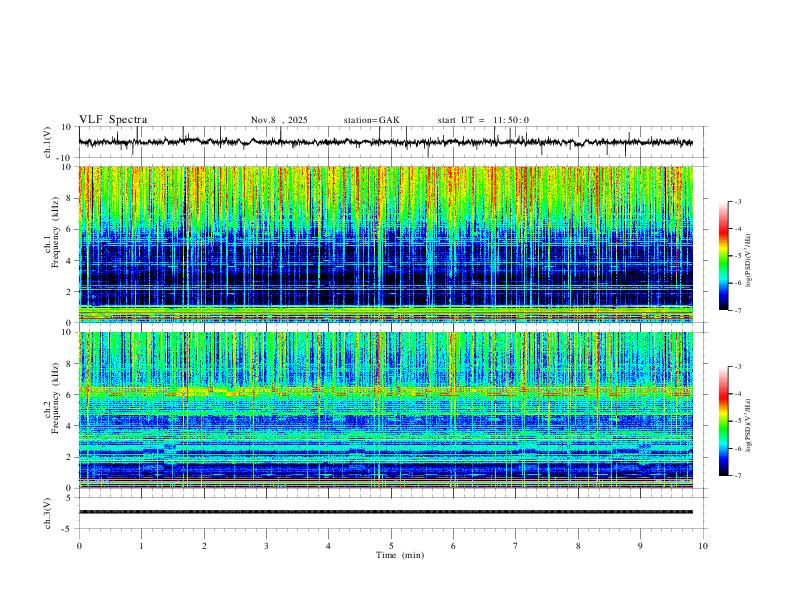Click the ch.1 voltage waveform trace
792x612 pixels.
[x=385, y=142]
